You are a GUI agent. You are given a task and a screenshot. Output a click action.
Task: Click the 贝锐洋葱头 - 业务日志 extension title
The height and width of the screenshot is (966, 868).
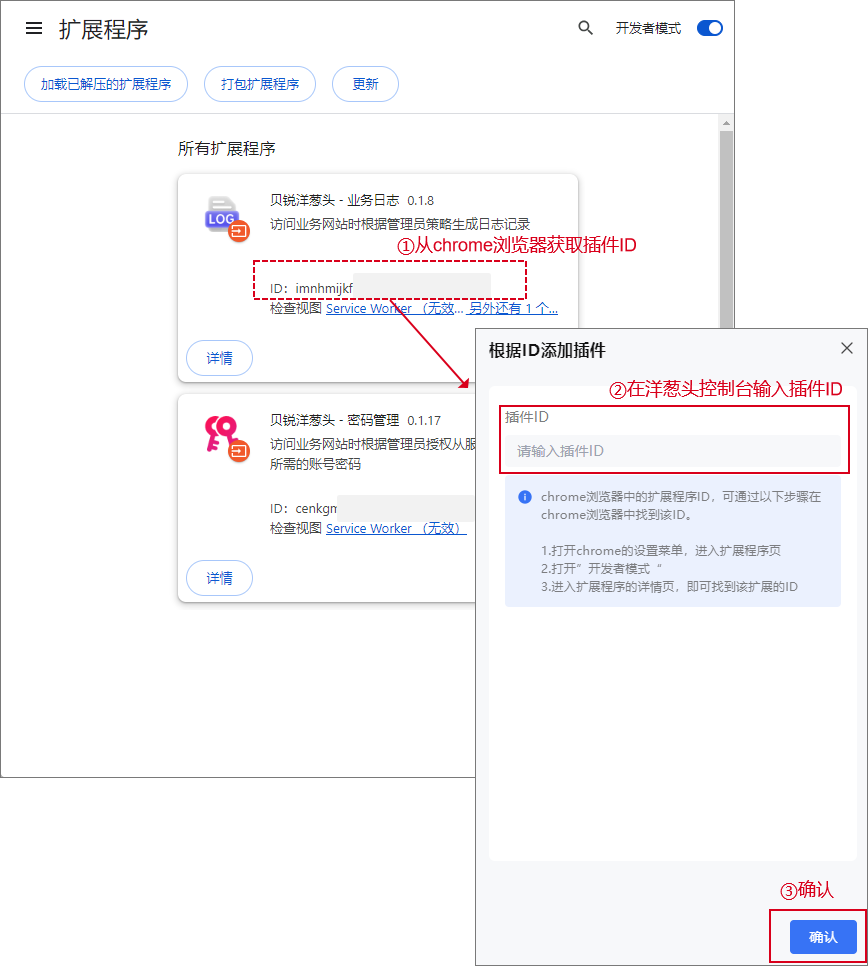click(x=335, y=200)
